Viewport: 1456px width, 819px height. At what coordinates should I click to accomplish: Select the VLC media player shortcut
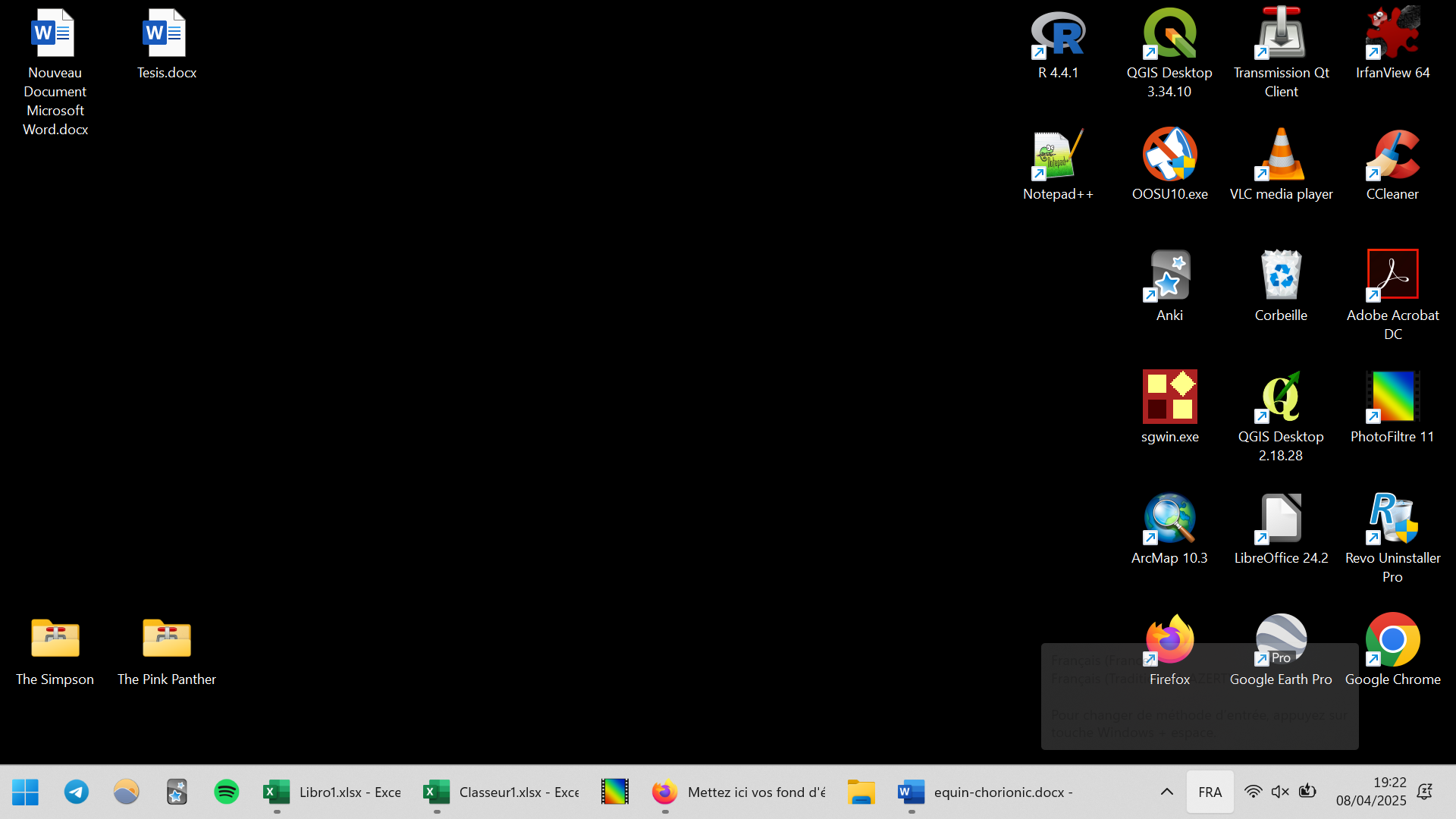point(1281,165)
